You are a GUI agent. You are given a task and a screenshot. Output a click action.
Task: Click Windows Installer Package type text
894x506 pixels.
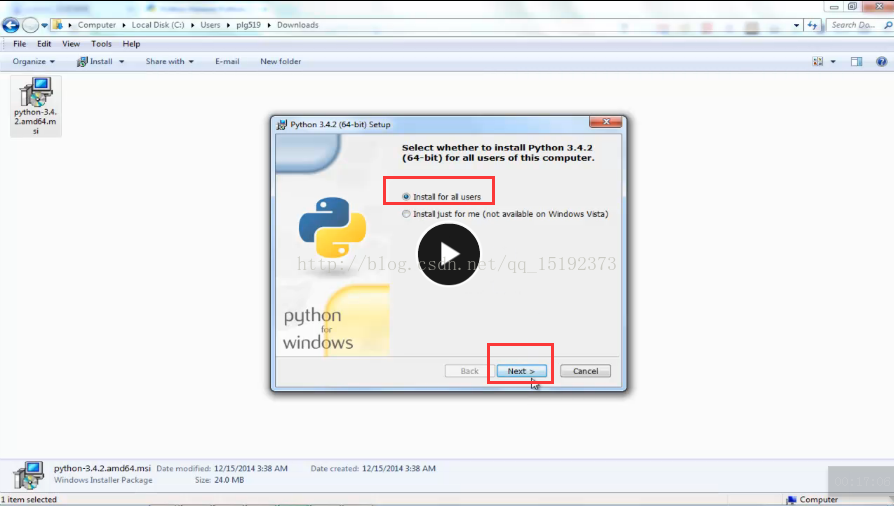pyautogui.click(x=103, y=480)
